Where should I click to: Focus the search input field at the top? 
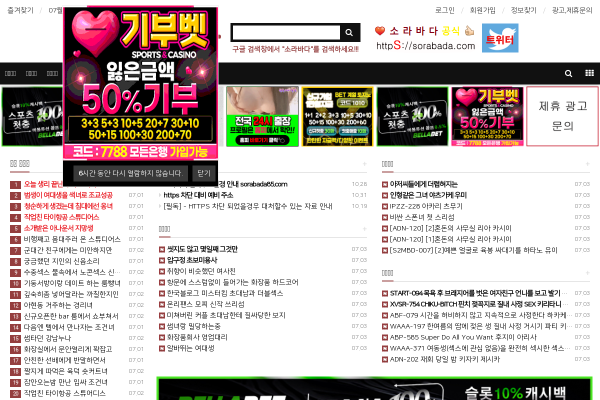pyautogui.click(x=286, y=33)
